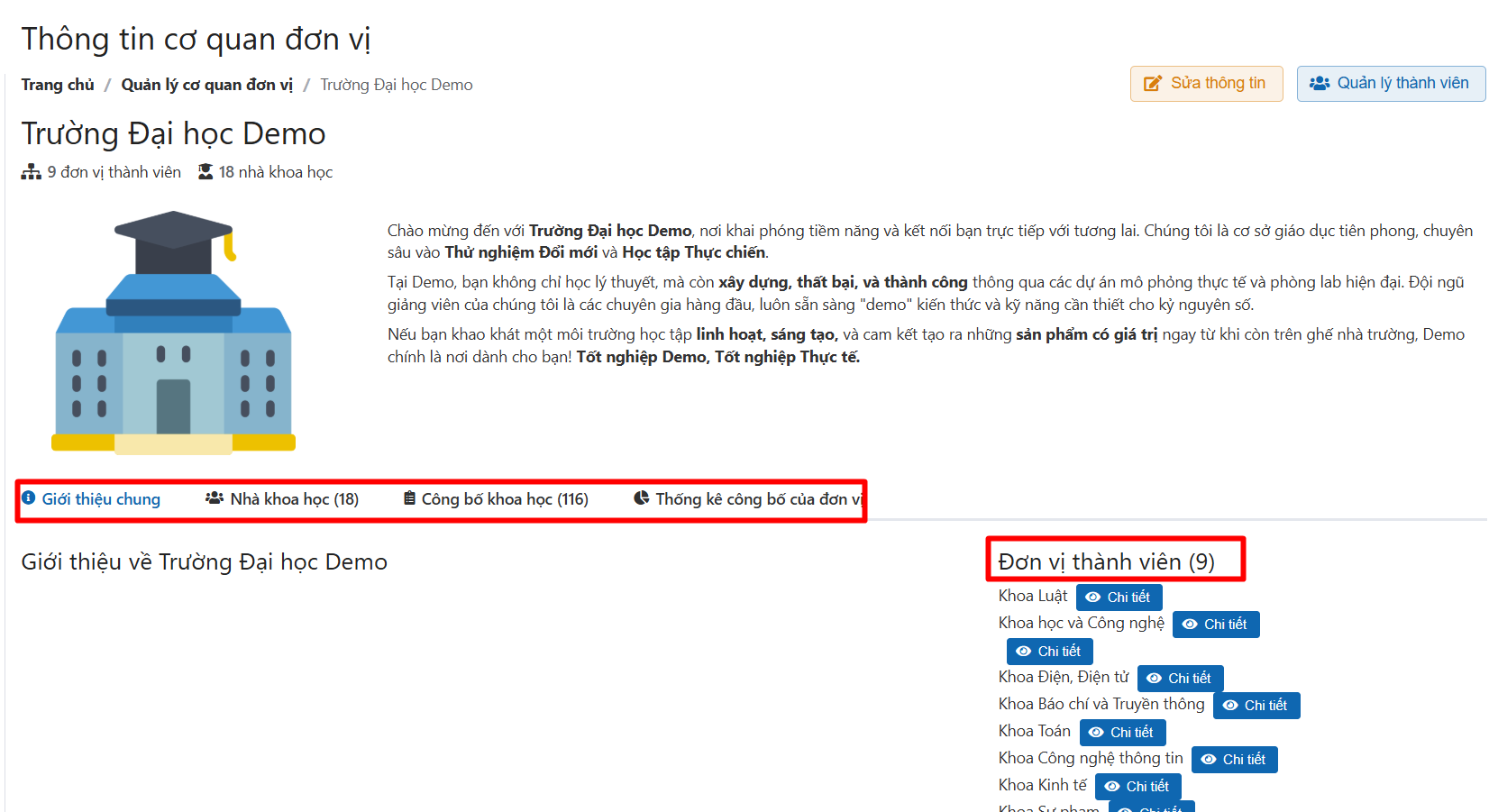Click the university building illustration
1498x812 pixels.
pyautogui.click(x=173, y=332)
